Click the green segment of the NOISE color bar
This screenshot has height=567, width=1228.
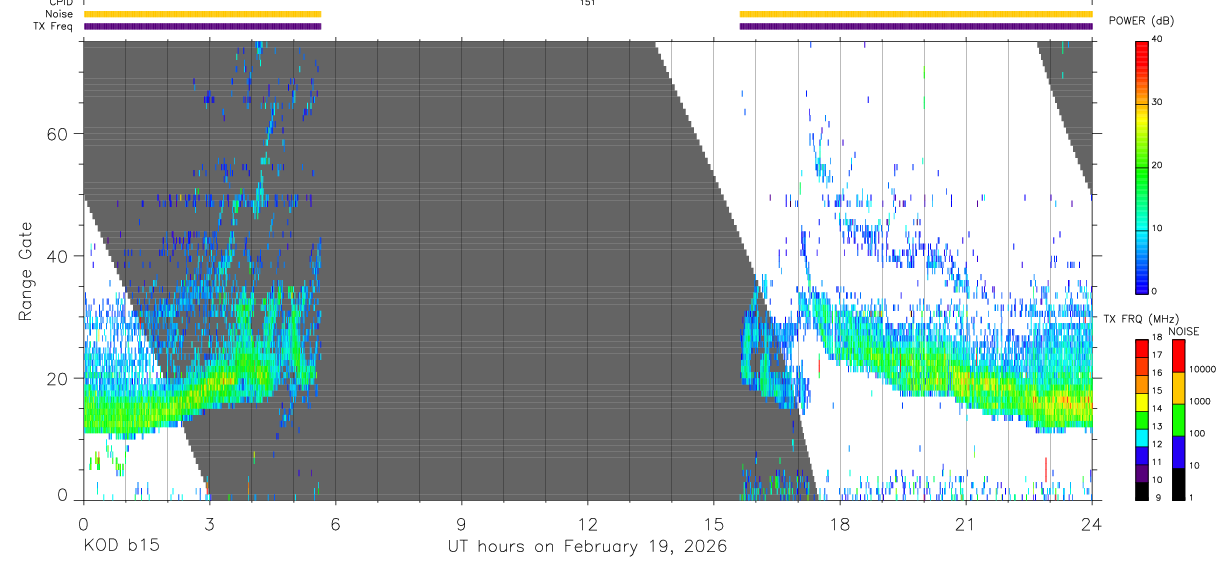coord(1178,420)
